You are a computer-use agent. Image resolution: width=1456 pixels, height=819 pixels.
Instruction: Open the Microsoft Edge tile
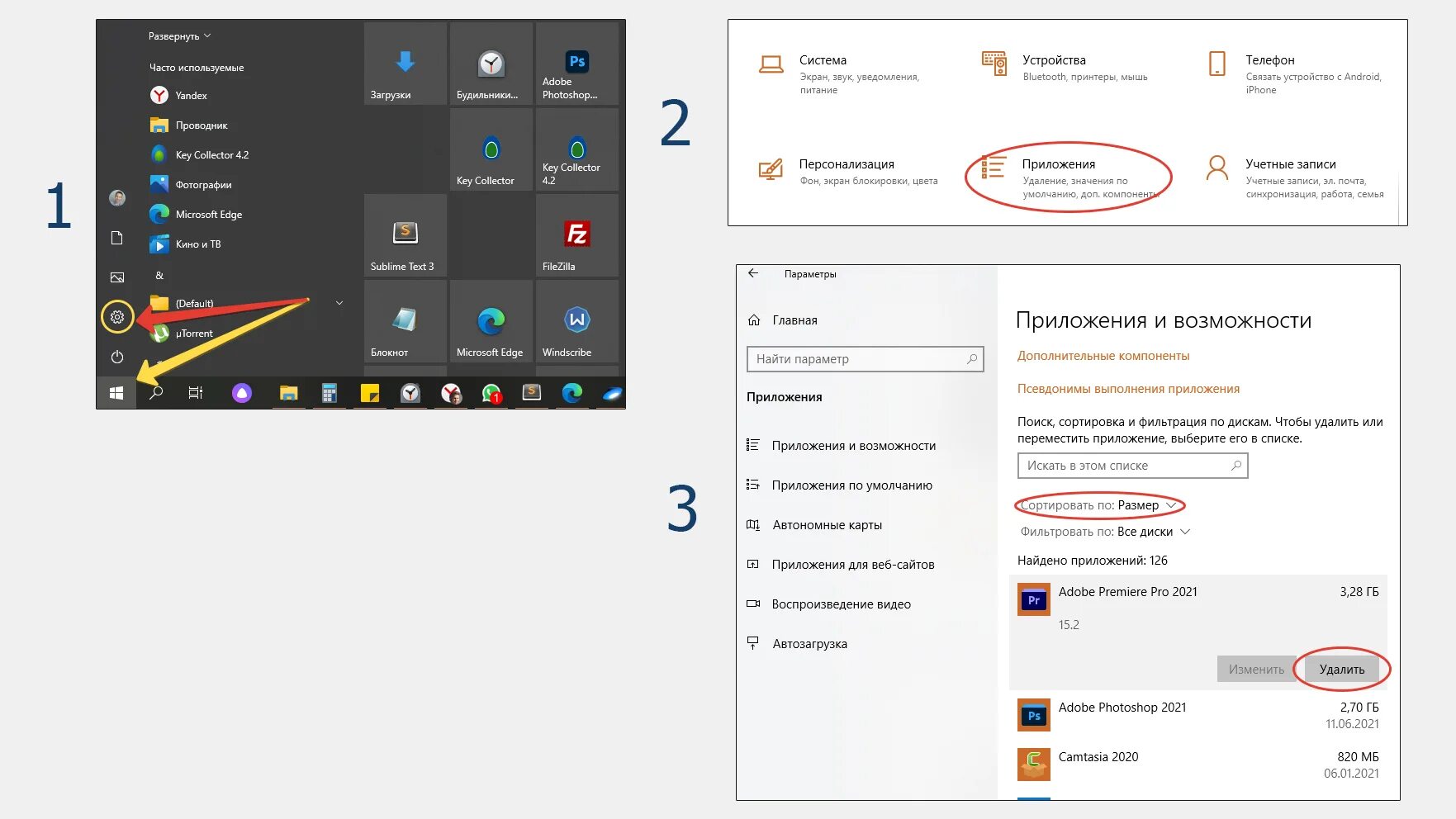[491, 321]
